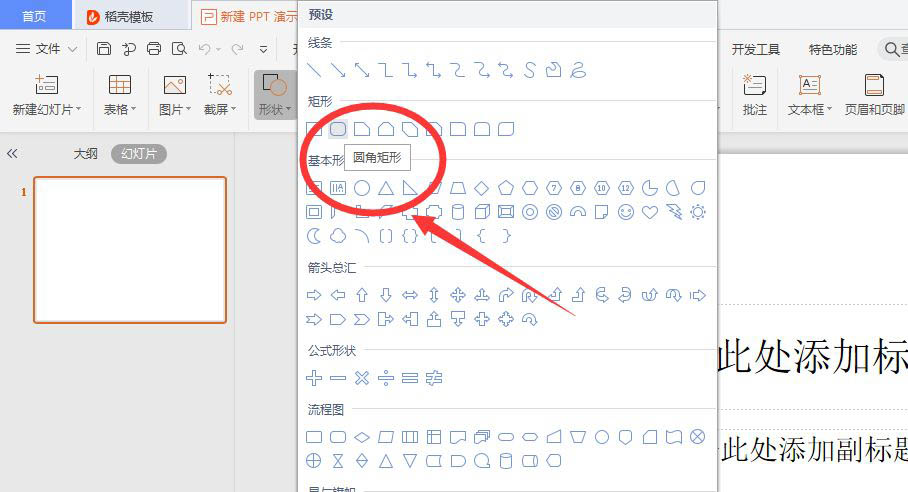The image size is (908, 492).
Task: Select the rounded rectangle shape
Action: tap(338, 128)
